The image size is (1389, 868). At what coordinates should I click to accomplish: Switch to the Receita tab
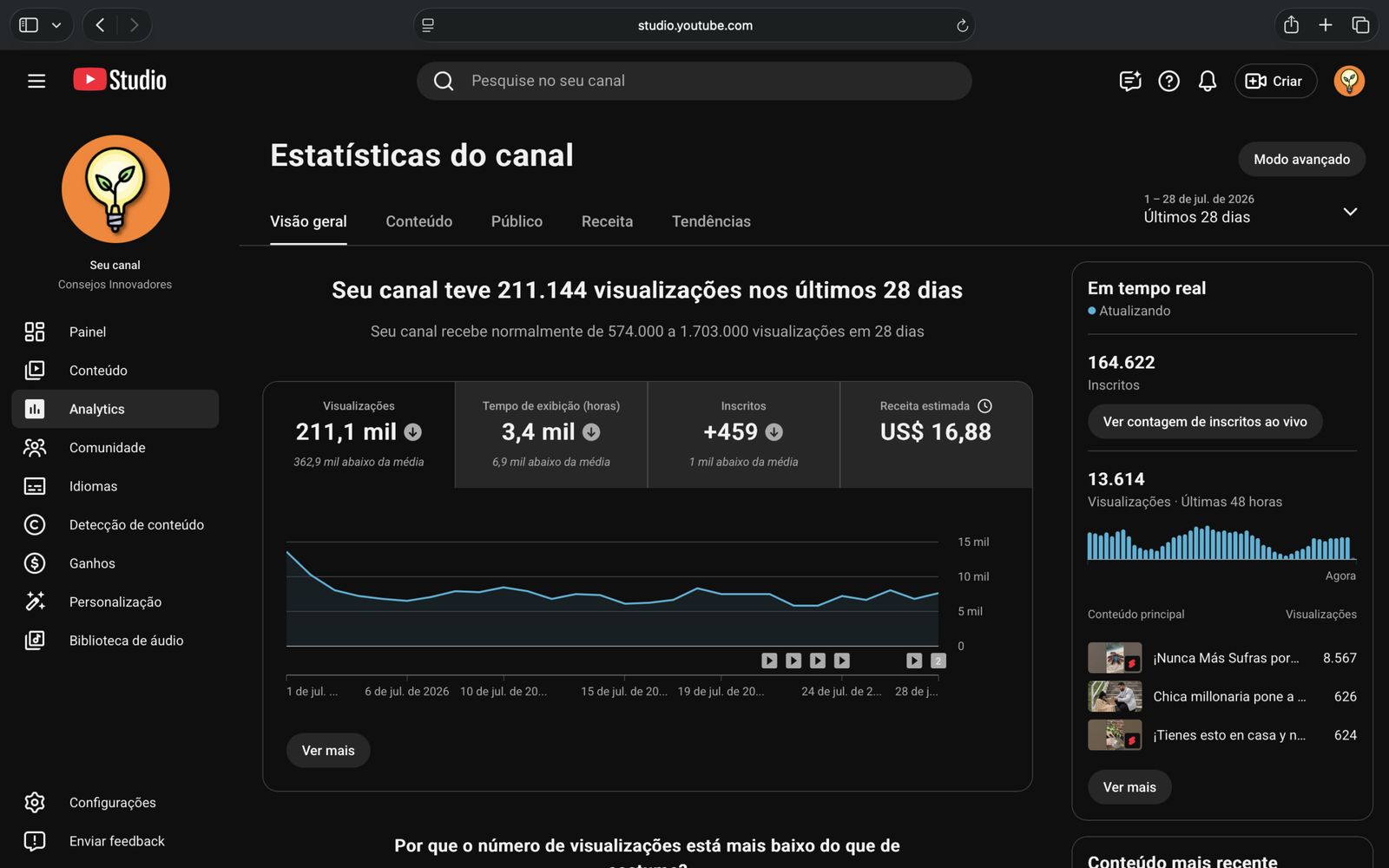point(607,221)
